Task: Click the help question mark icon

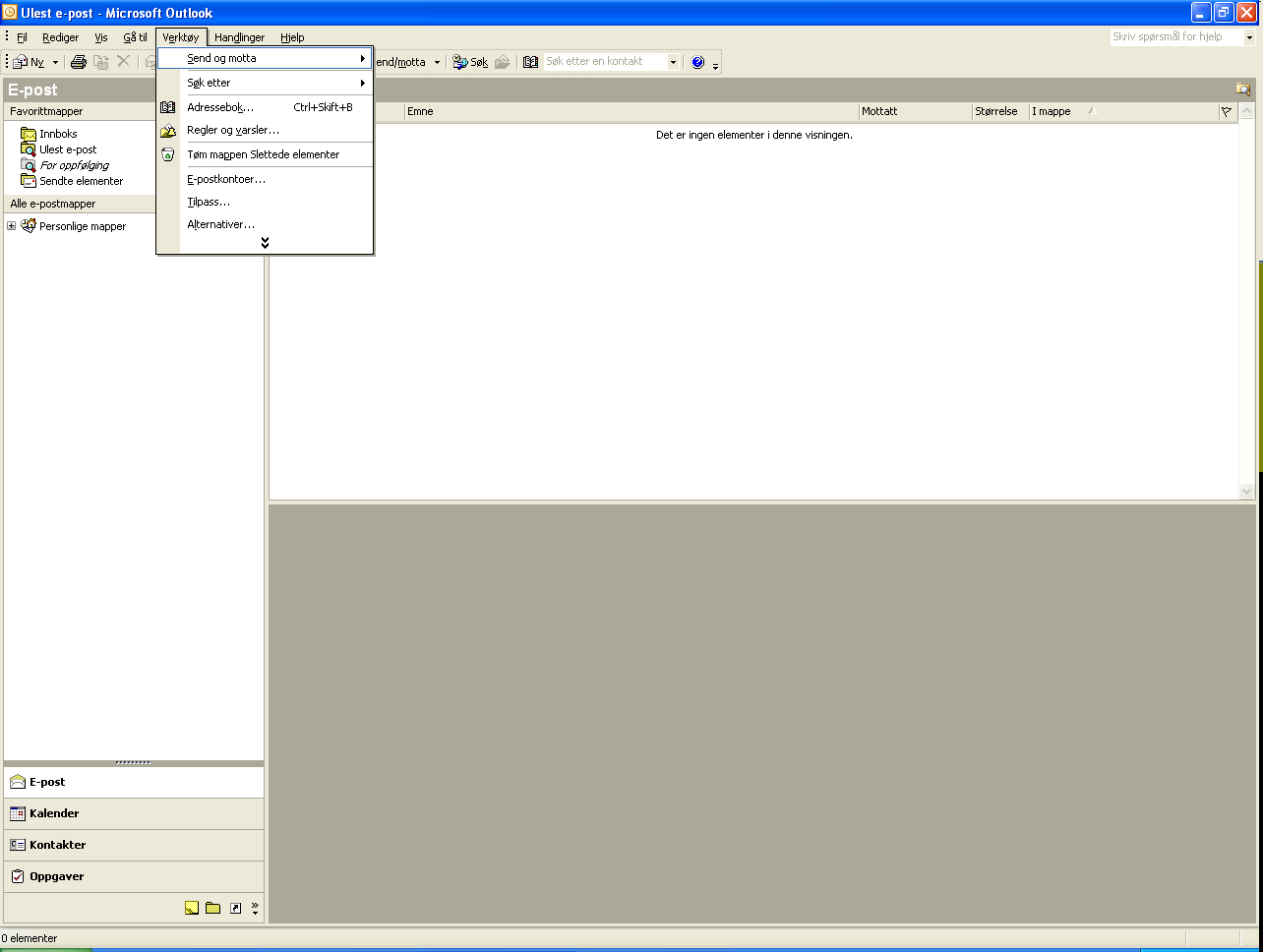Action: pos(698,62)
